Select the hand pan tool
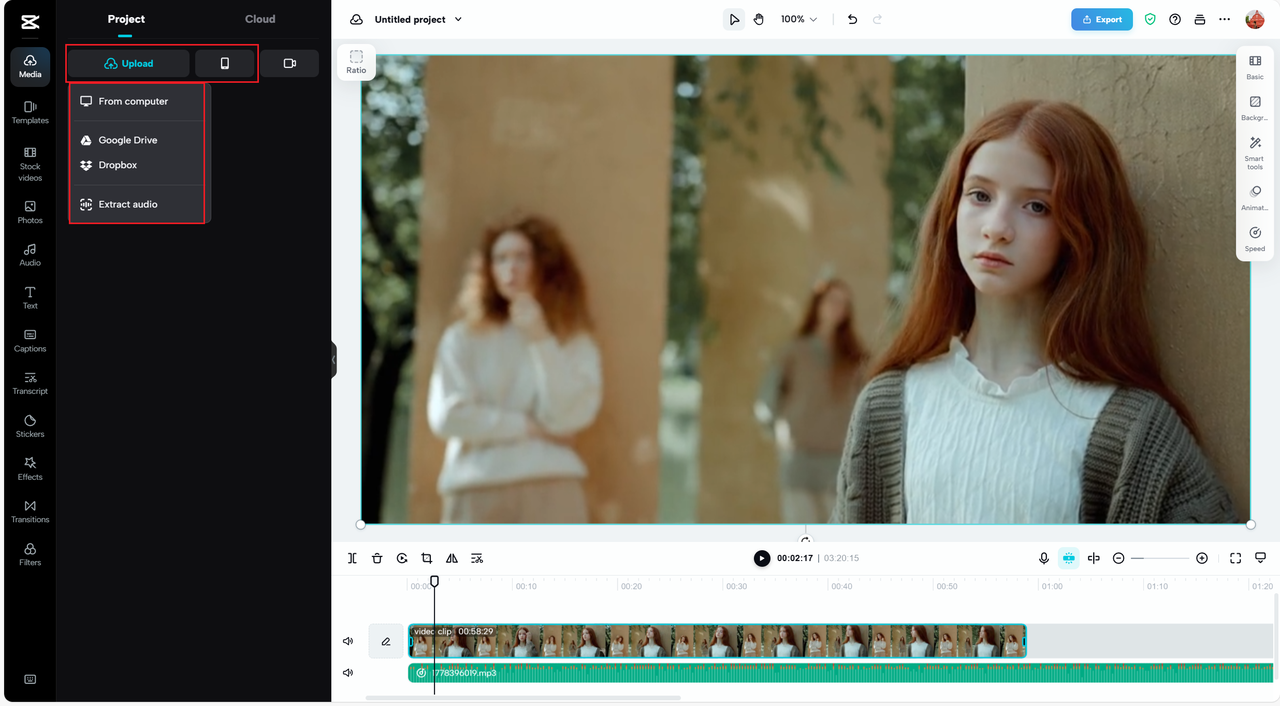 [x=759, y=19]
